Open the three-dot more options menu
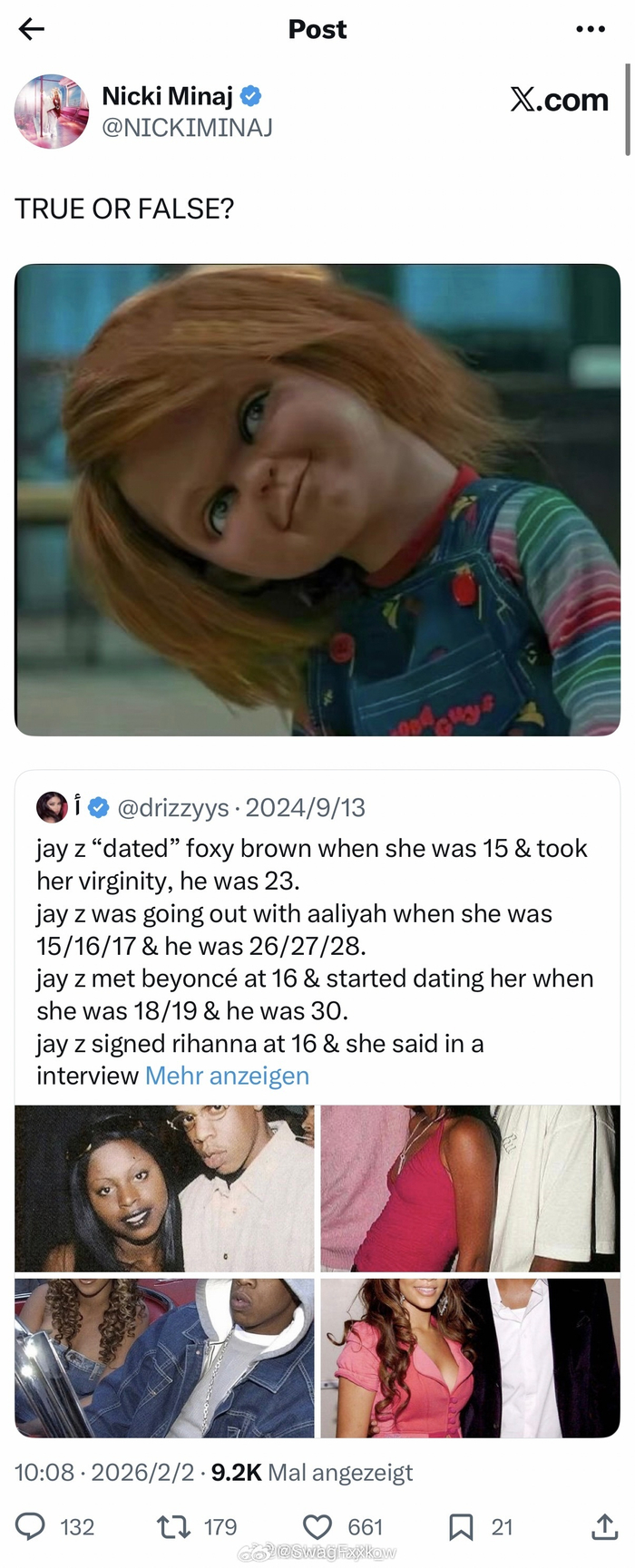Image resolution: width=635 pixels, height=1568 pixels. (x=591, y=29)
